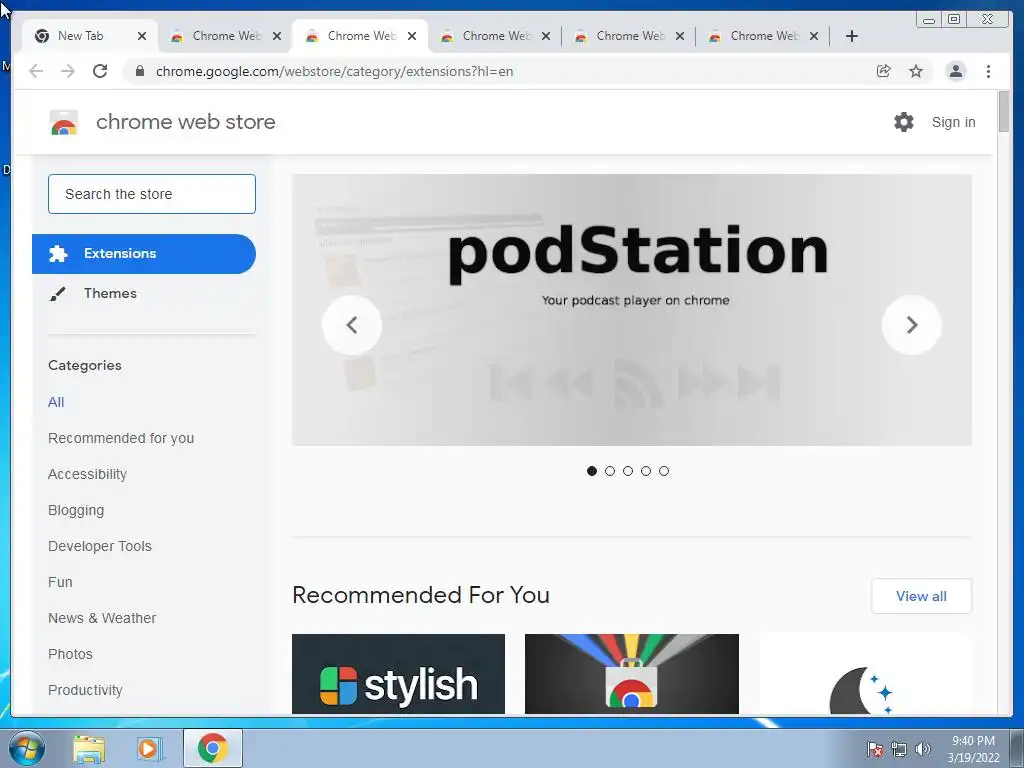Viewport: 1024px width, 768px height.
Task: Show previous carousel slide
Action: click(352, 325)
